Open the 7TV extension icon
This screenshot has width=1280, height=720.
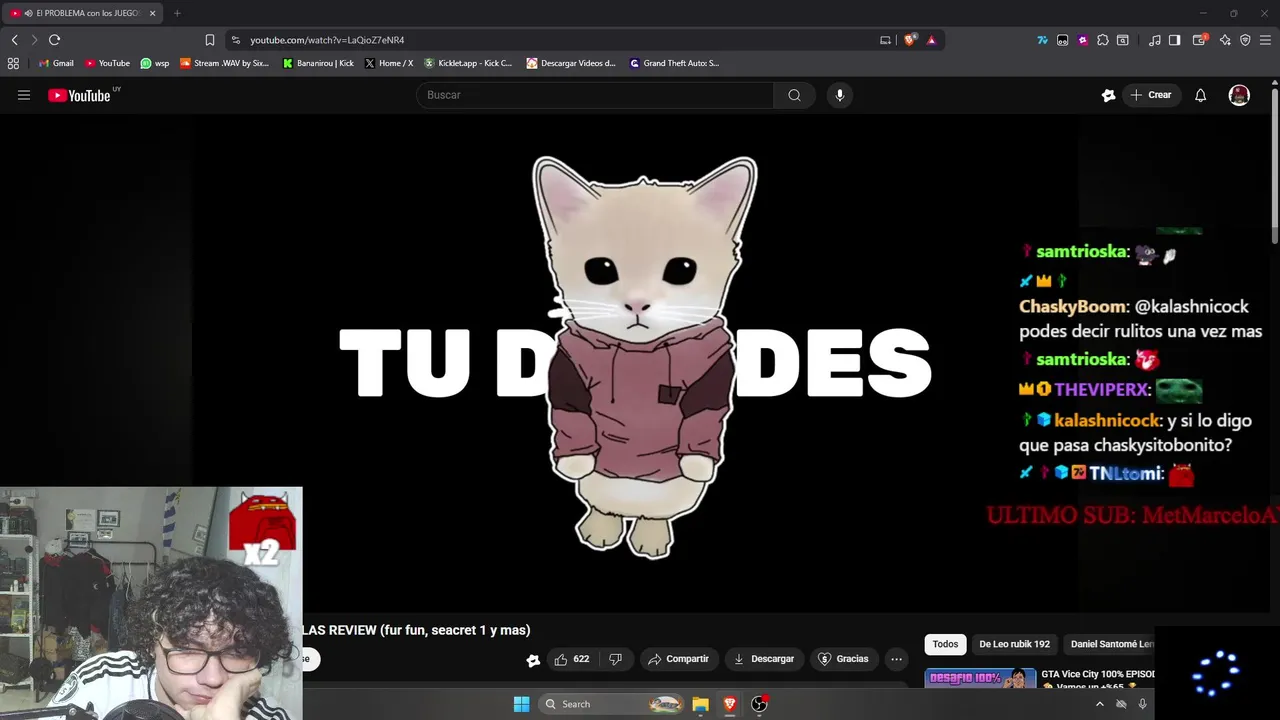[1042, 40]
